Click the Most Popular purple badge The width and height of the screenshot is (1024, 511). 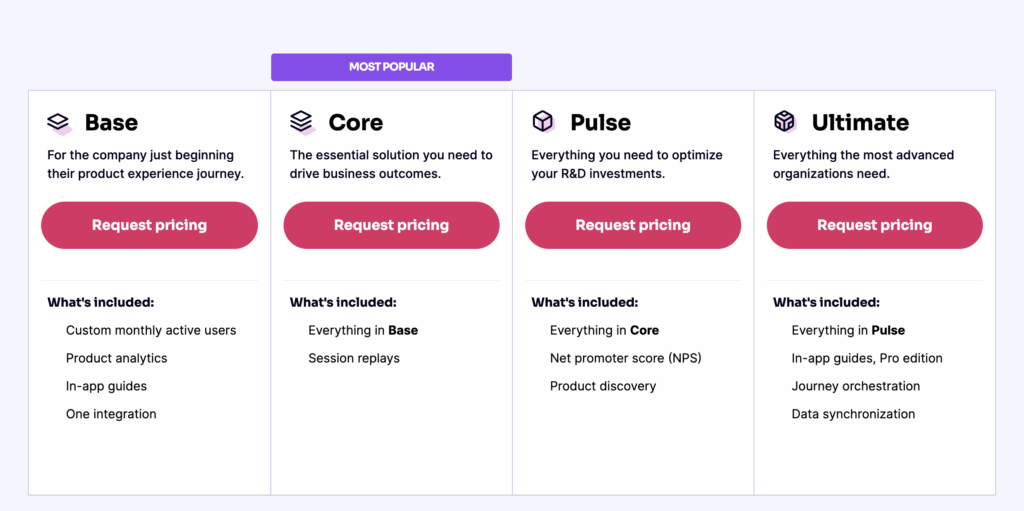point(391,67)
